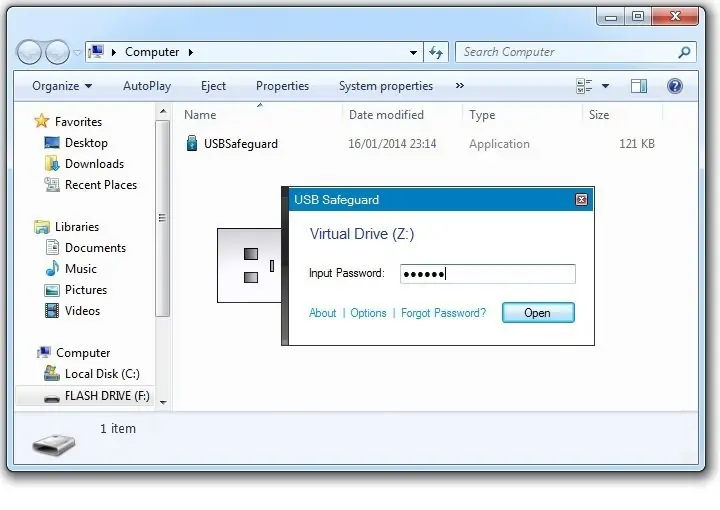Toggle the preview pane icon

click(639, 86)
